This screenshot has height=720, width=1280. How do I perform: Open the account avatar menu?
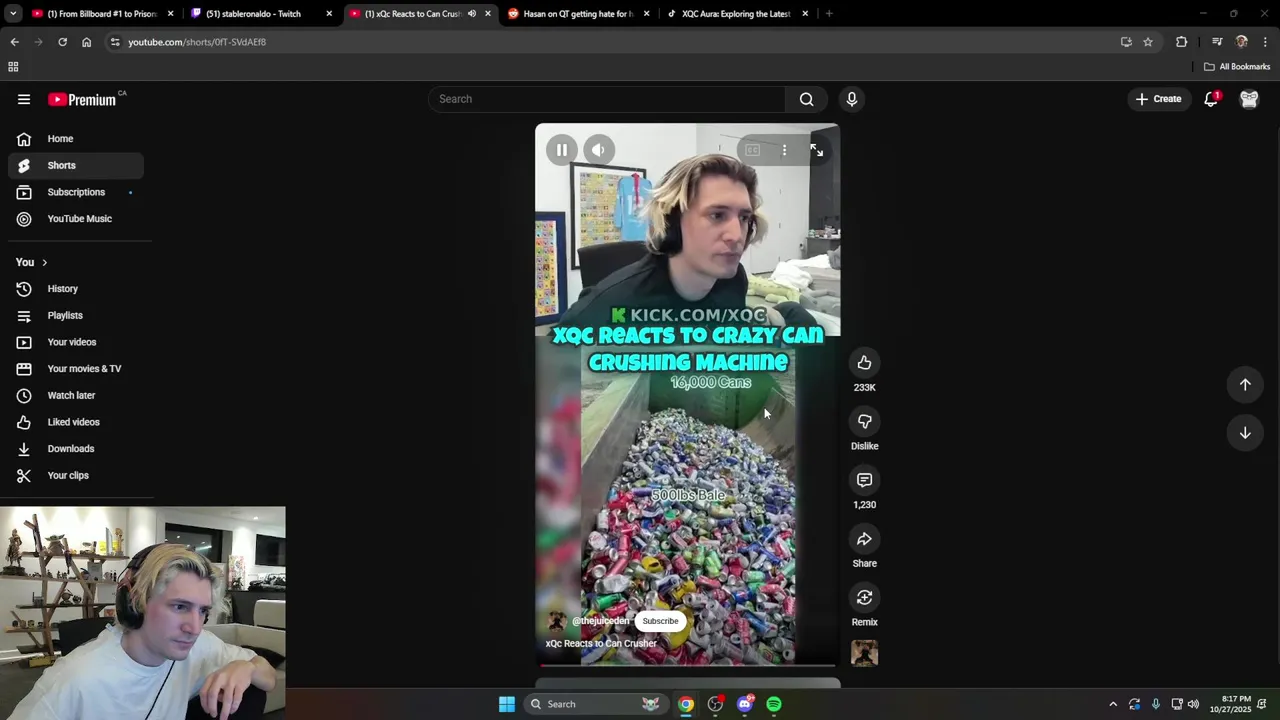click(x=1249, y=99)
